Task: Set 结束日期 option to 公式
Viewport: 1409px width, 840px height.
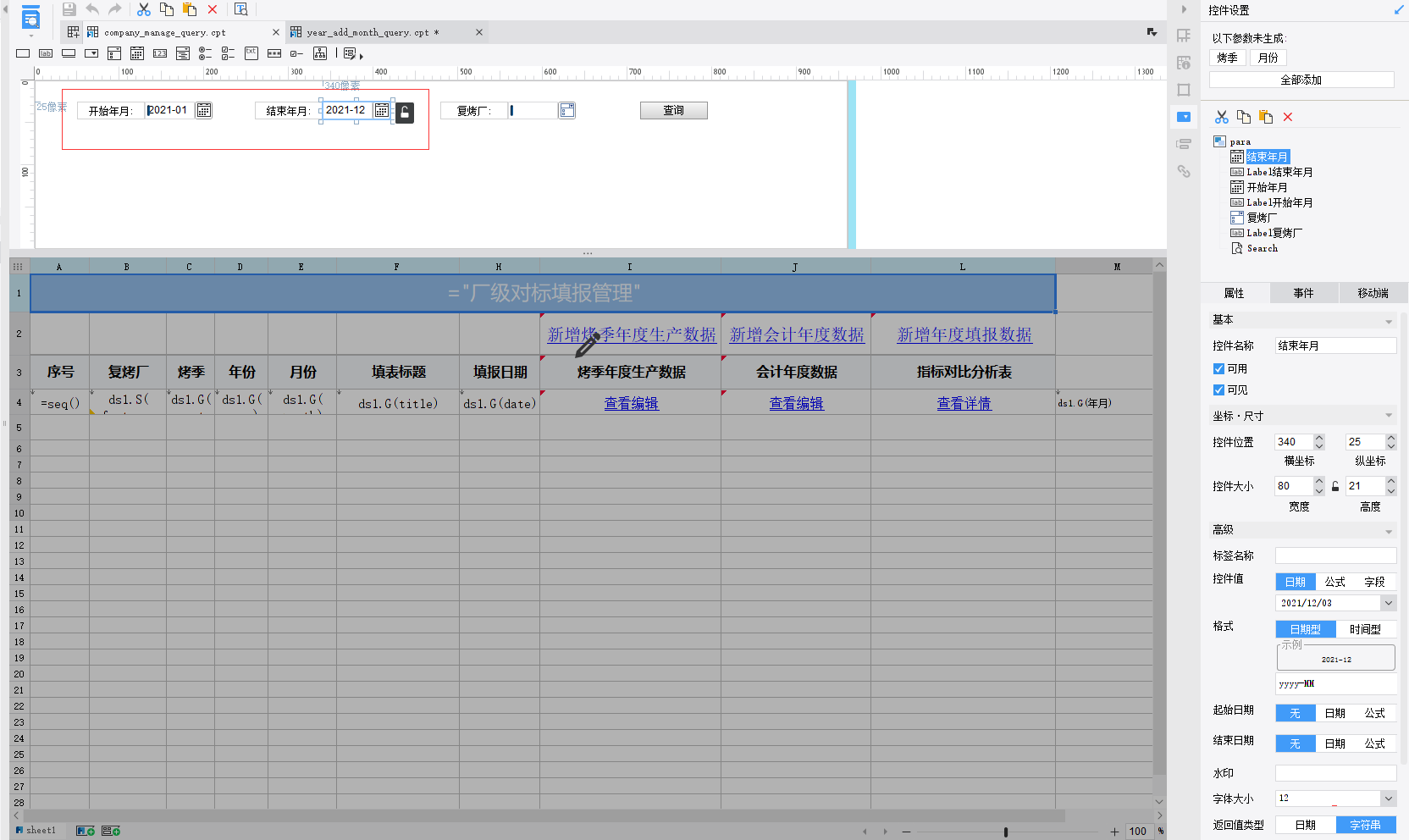Action: point(1375,743)
